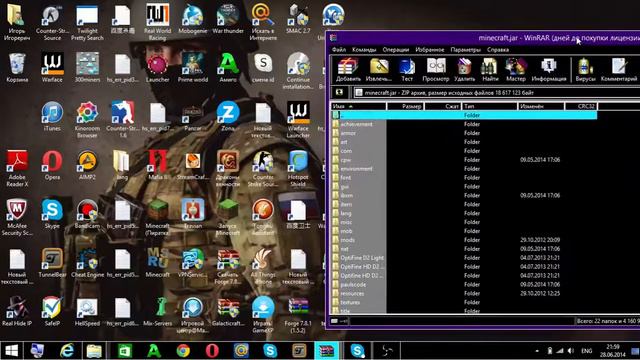This screenshot has height=360, width=640.
Task: Open the Избранное menu
Action: [x=429, y=49]
